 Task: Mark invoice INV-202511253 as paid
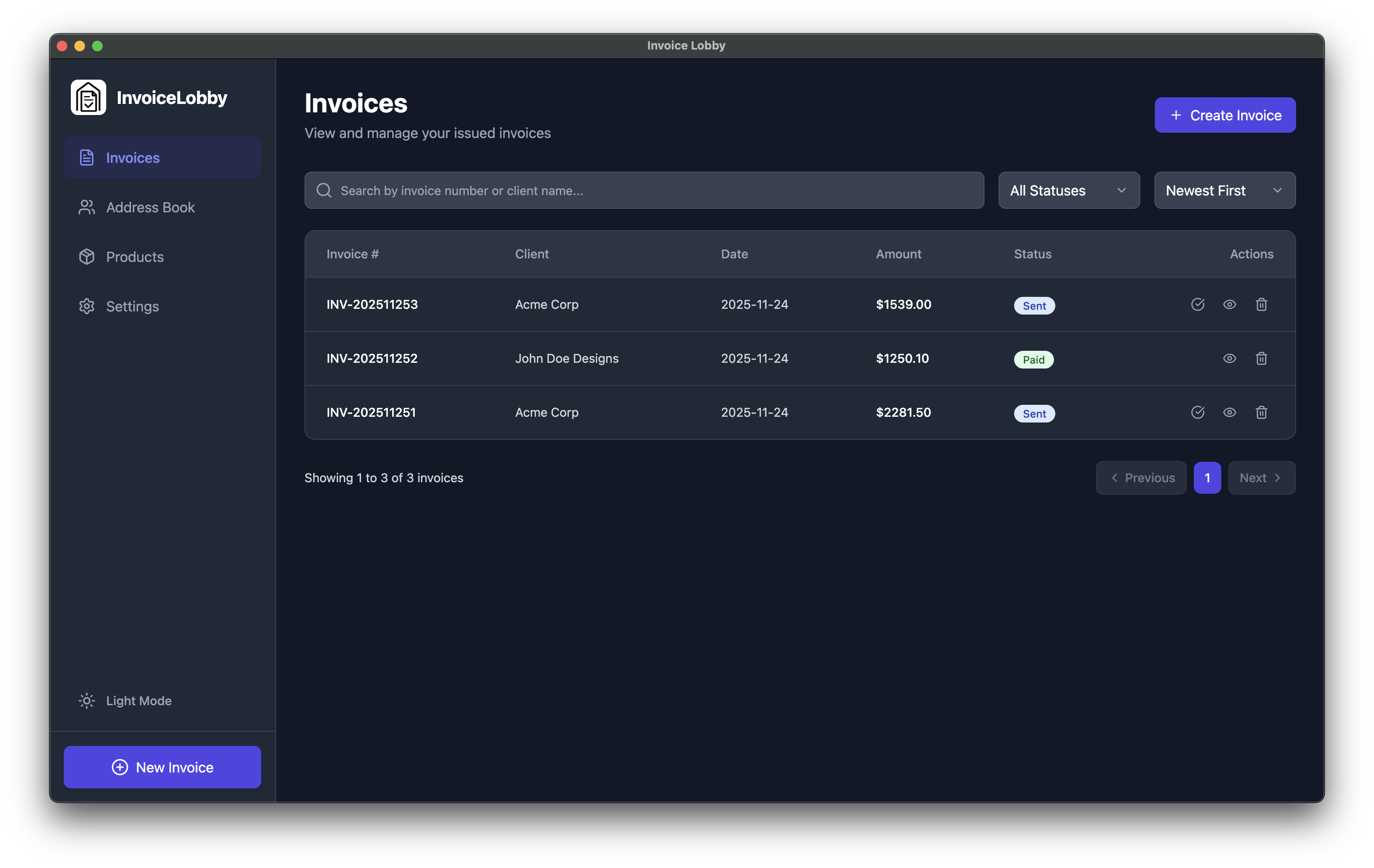click(1198, 304)
